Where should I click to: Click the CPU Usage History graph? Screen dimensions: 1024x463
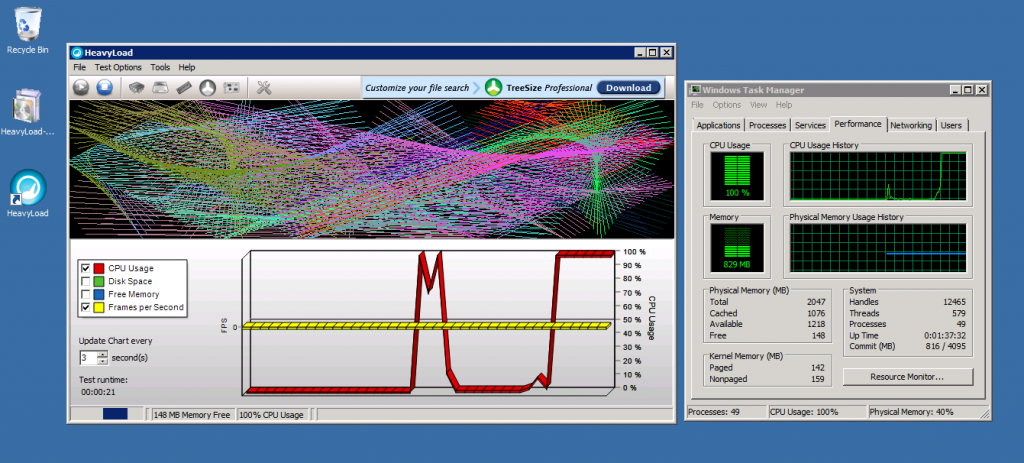click(x=878, y=176)
